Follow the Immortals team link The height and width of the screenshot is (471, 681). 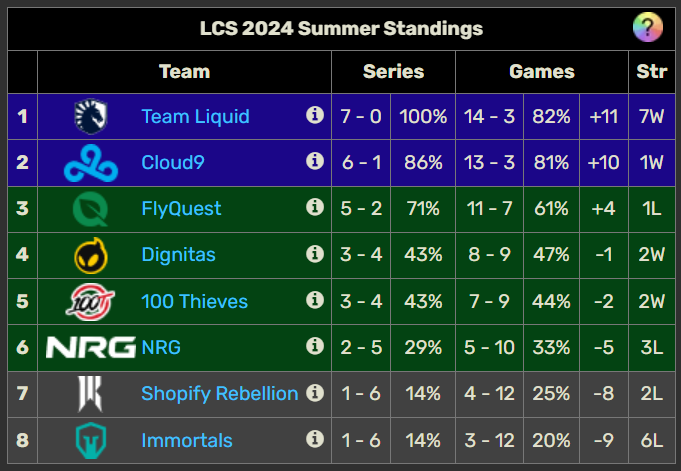[x=187, y=440]
